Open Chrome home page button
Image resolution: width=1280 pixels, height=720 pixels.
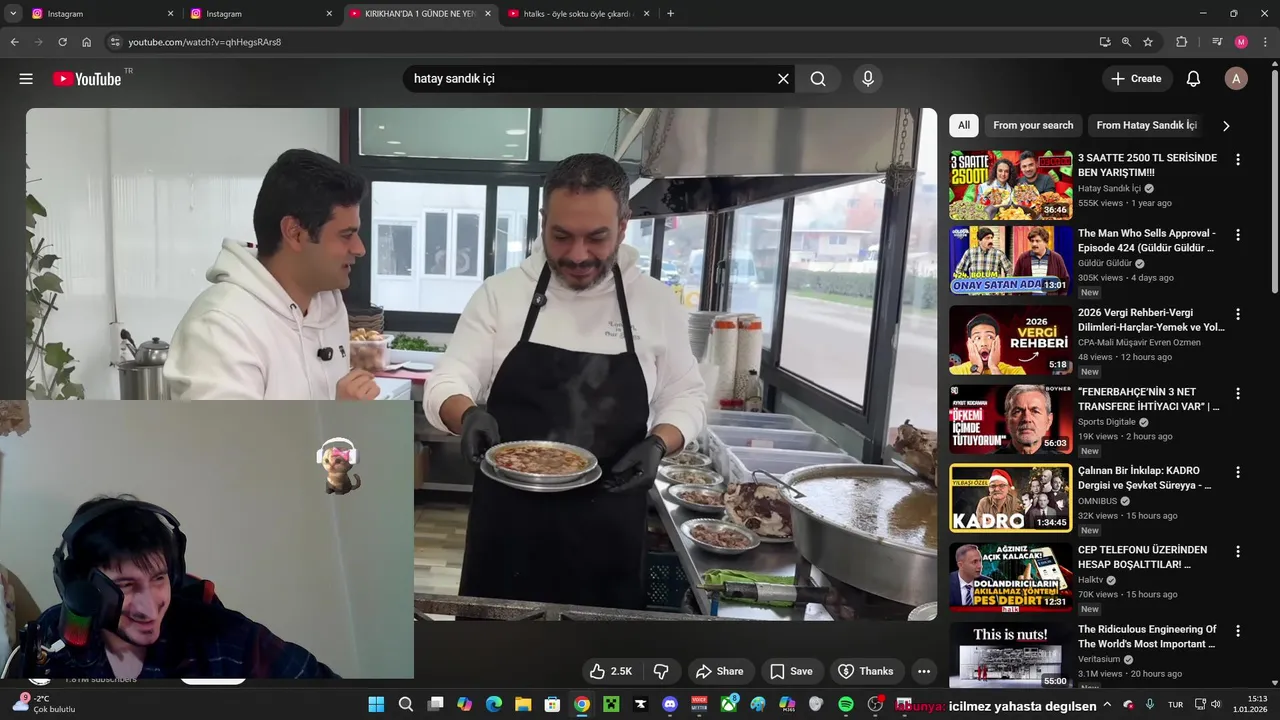coord(87,42)
